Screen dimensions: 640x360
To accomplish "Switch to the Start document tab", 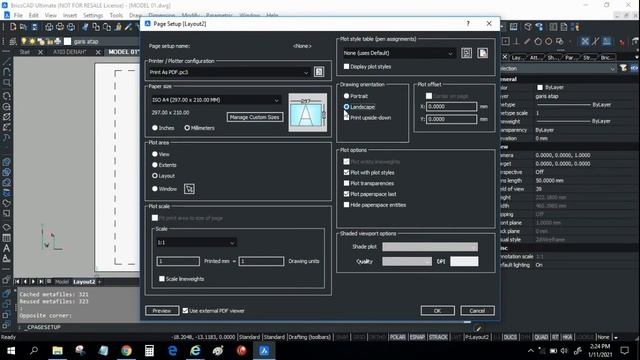I will pyautogui.click(x=25, y=52).
